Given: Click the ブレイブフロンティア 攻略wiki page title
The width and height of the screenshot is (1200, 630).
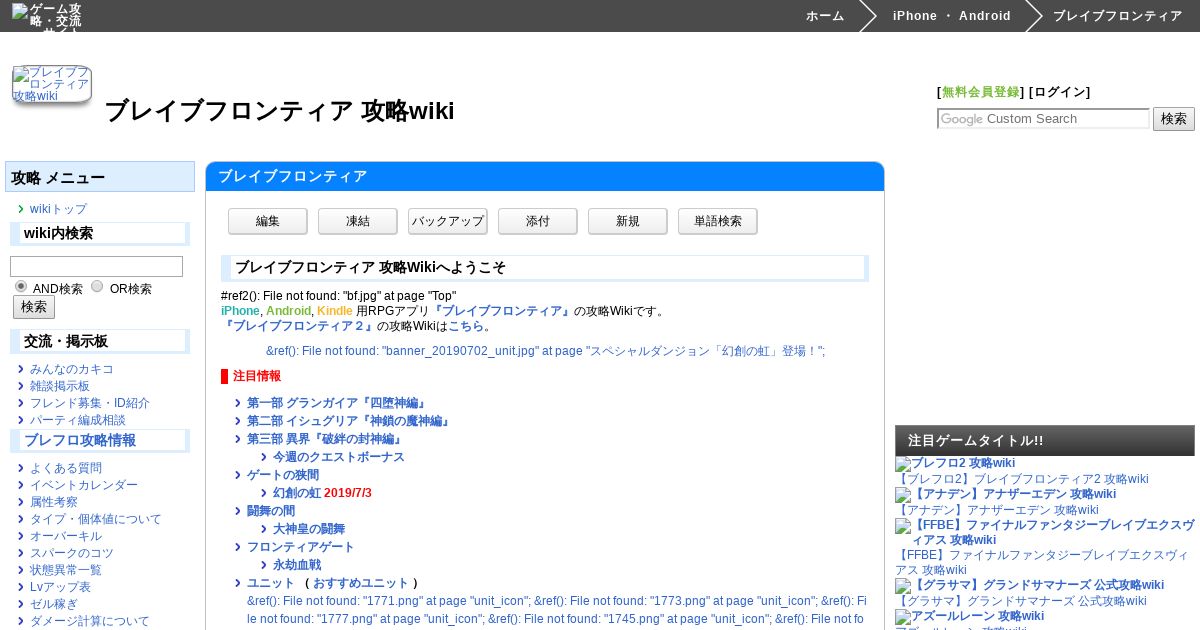Looking at the screenshot, I should (x=279, y=111).
